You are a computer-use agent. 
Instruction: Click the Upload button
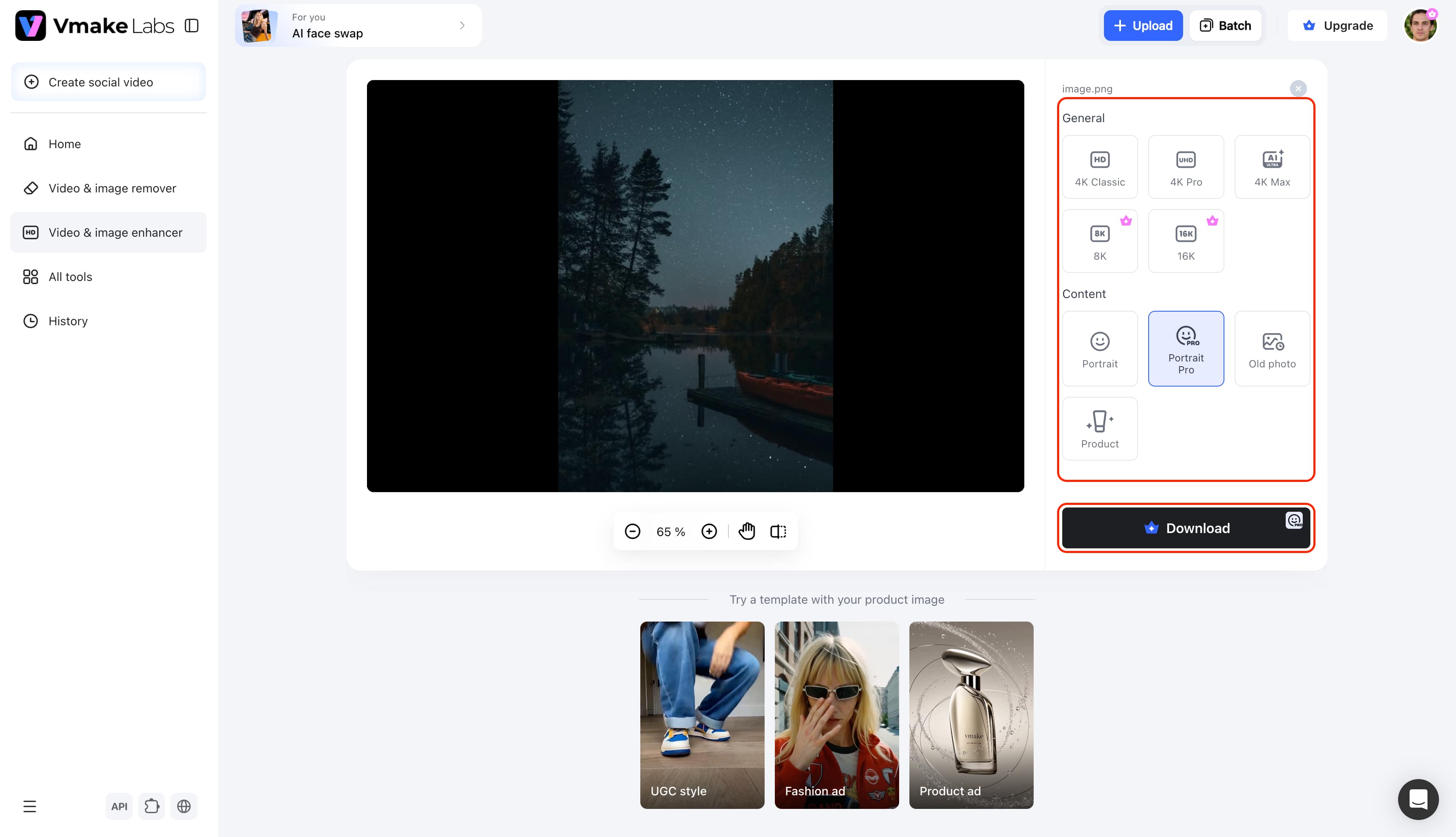pyautogui.click(x=1143, y=25)
